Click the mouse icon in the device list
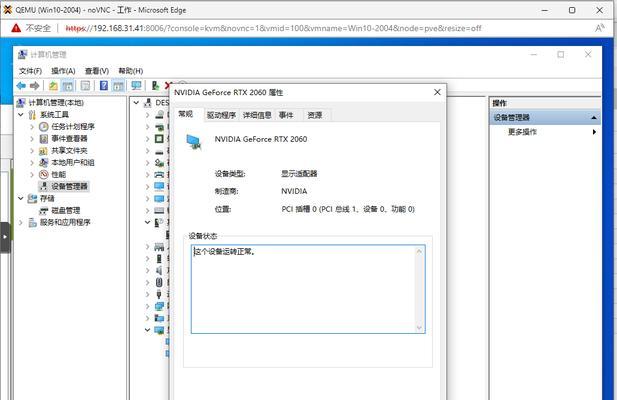Image resolution: width=617 pixels, height=400 pixels. (x=159, y=282)
